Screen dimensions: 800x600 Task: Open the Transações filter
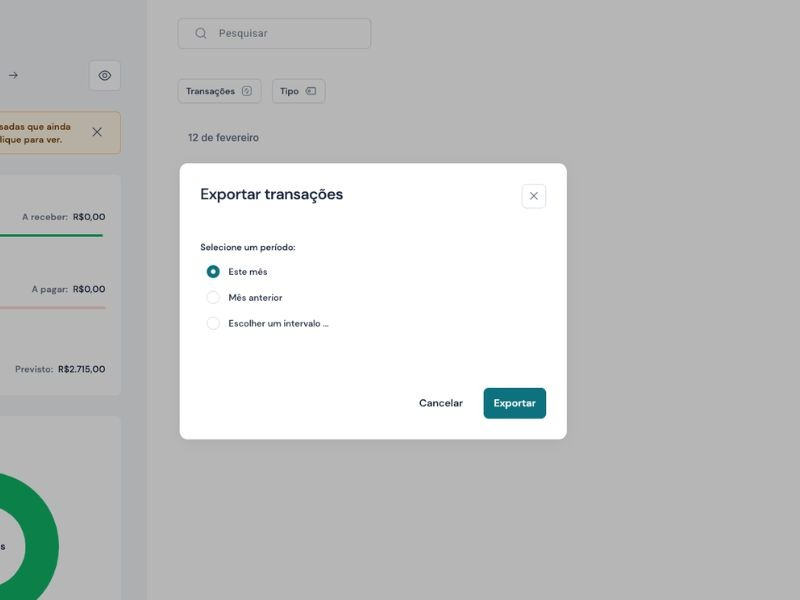point(219,91)
